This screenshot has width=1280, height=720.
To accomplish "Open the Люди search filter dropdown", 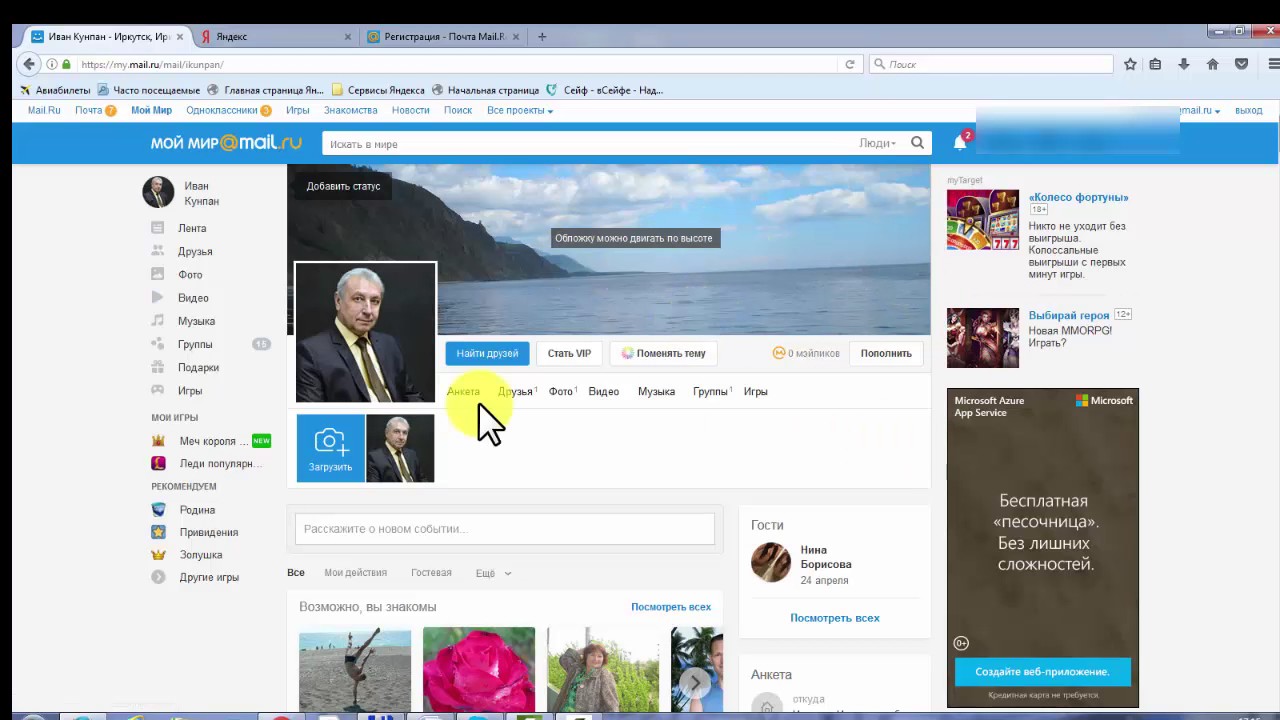I will (x=877, y=143).
